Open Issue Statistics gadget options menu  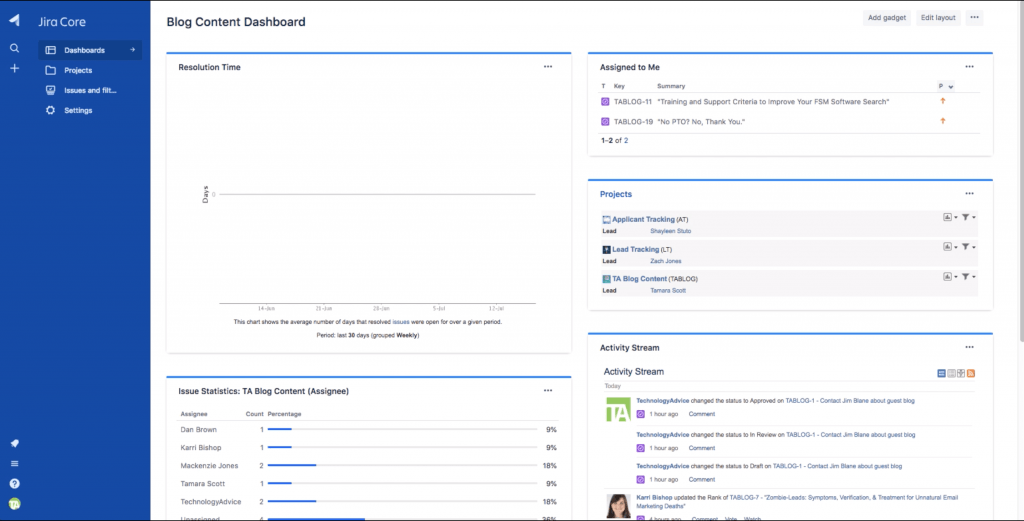point(548,390)
